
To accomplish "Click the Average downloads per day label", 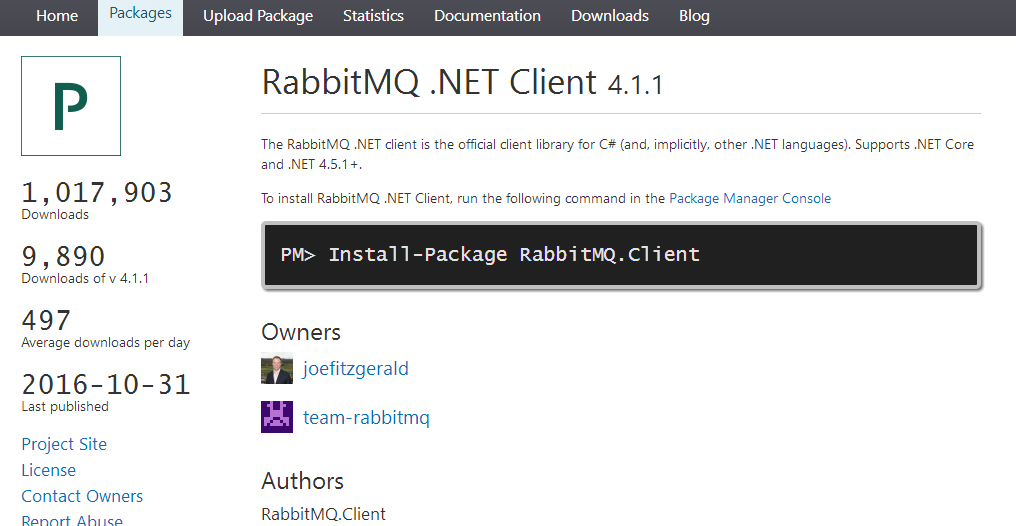I will pyautogui.click(x=106, y=342).
